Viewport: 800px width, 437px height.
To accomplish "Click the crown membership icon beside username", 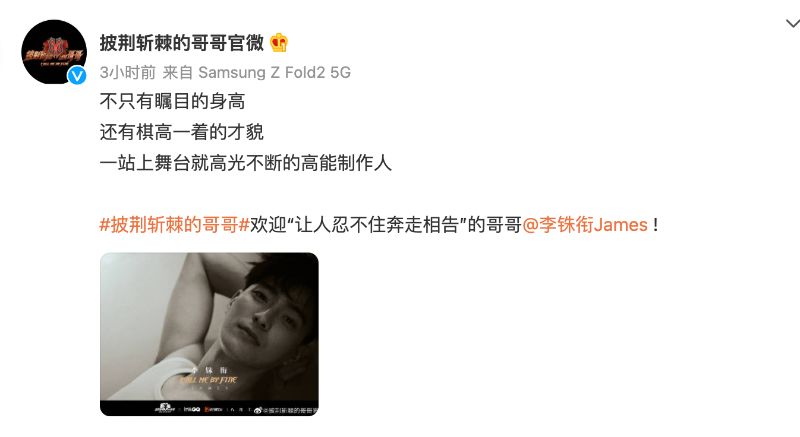I will (x=279, y=42).
